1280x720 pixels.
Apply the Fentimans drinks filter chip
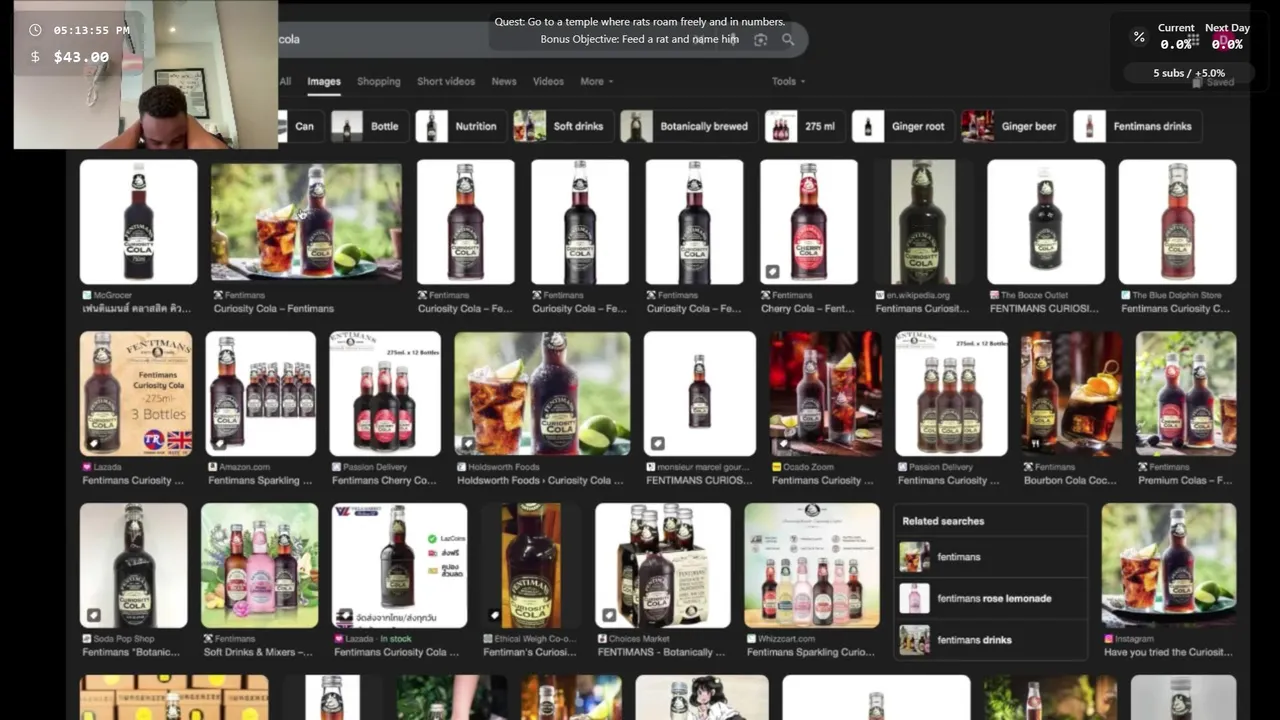(x=1136, y=126)
